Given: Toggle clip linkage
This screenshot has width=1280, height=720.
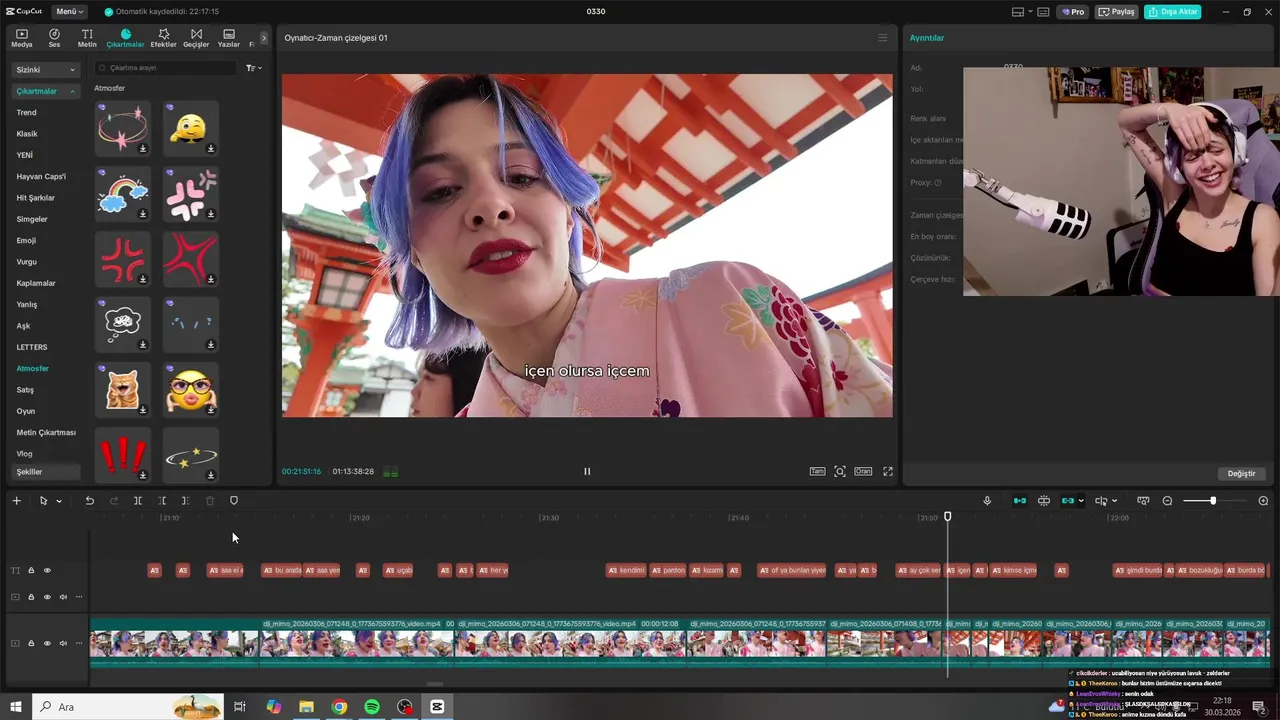Looking at the screenshot, I should 1068,501.
